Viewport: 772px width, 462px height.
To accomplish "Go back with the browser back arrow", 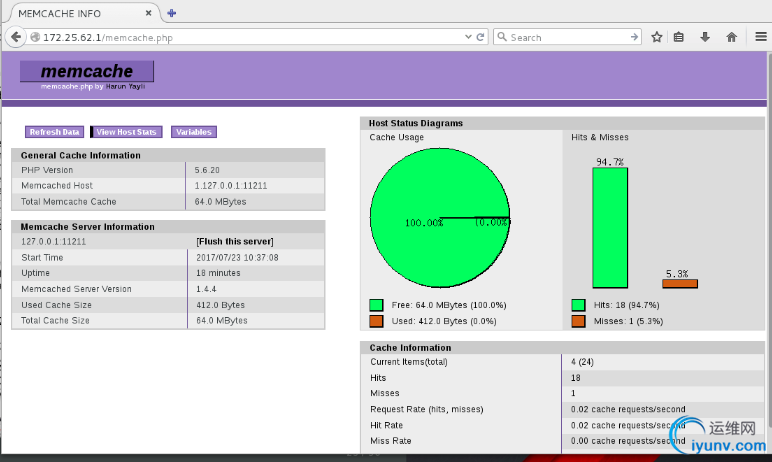I will tap(16, 37).
